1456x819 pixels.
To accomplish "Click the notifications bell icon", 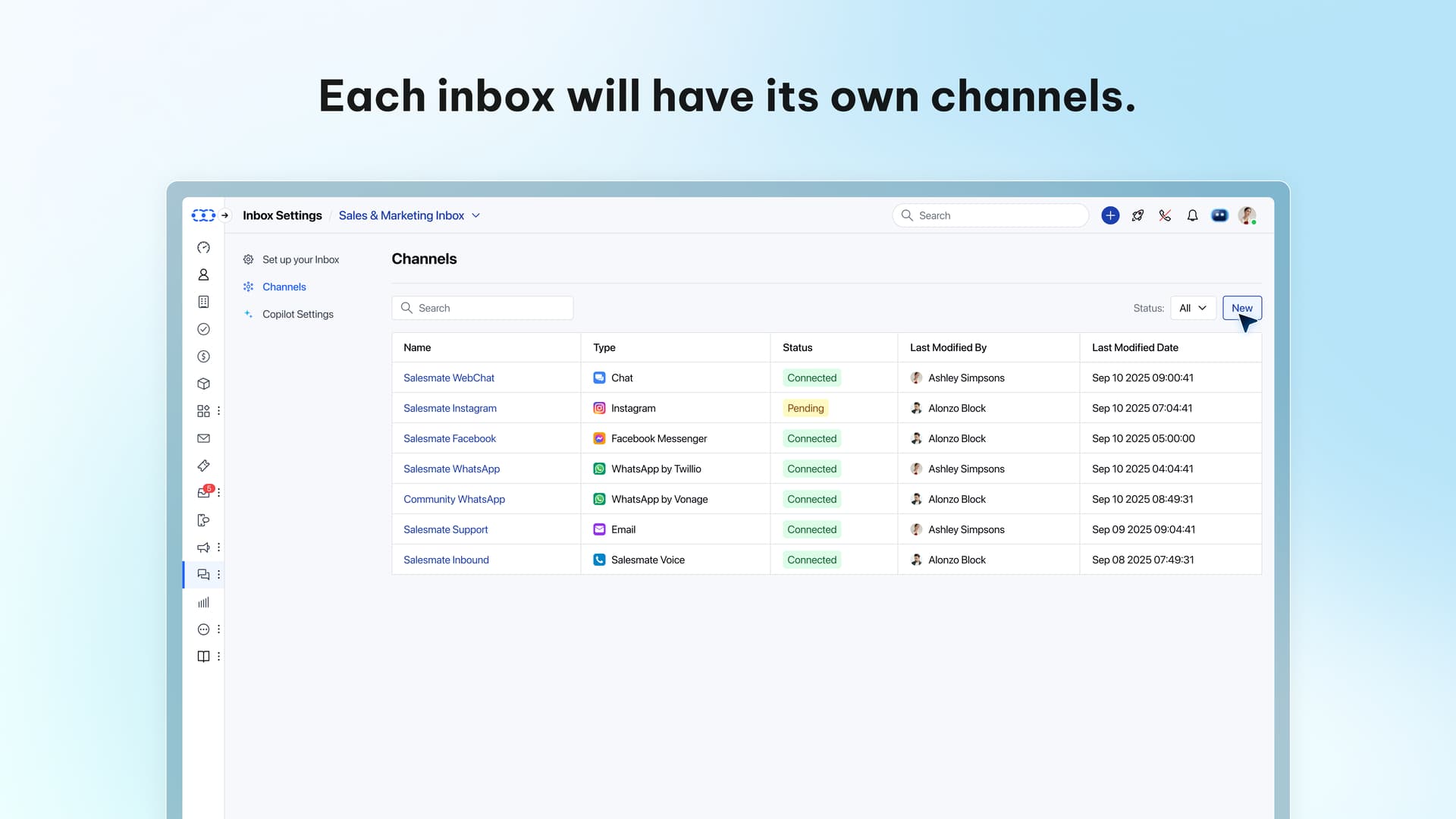I will [1192, 215].
